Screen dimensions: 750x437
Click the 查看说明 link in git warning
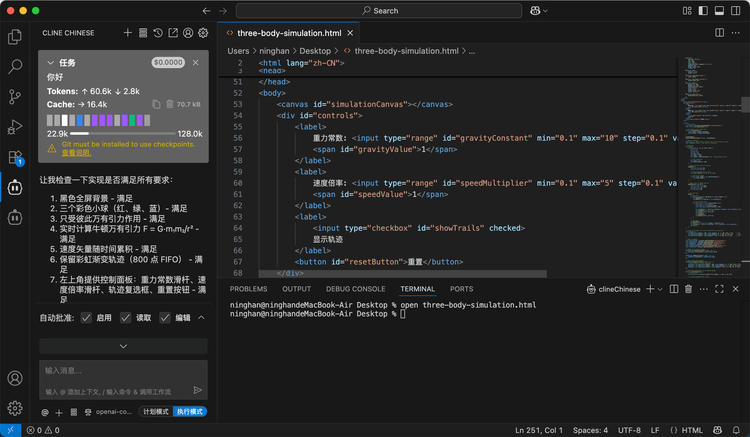click(x=77, y=153)
